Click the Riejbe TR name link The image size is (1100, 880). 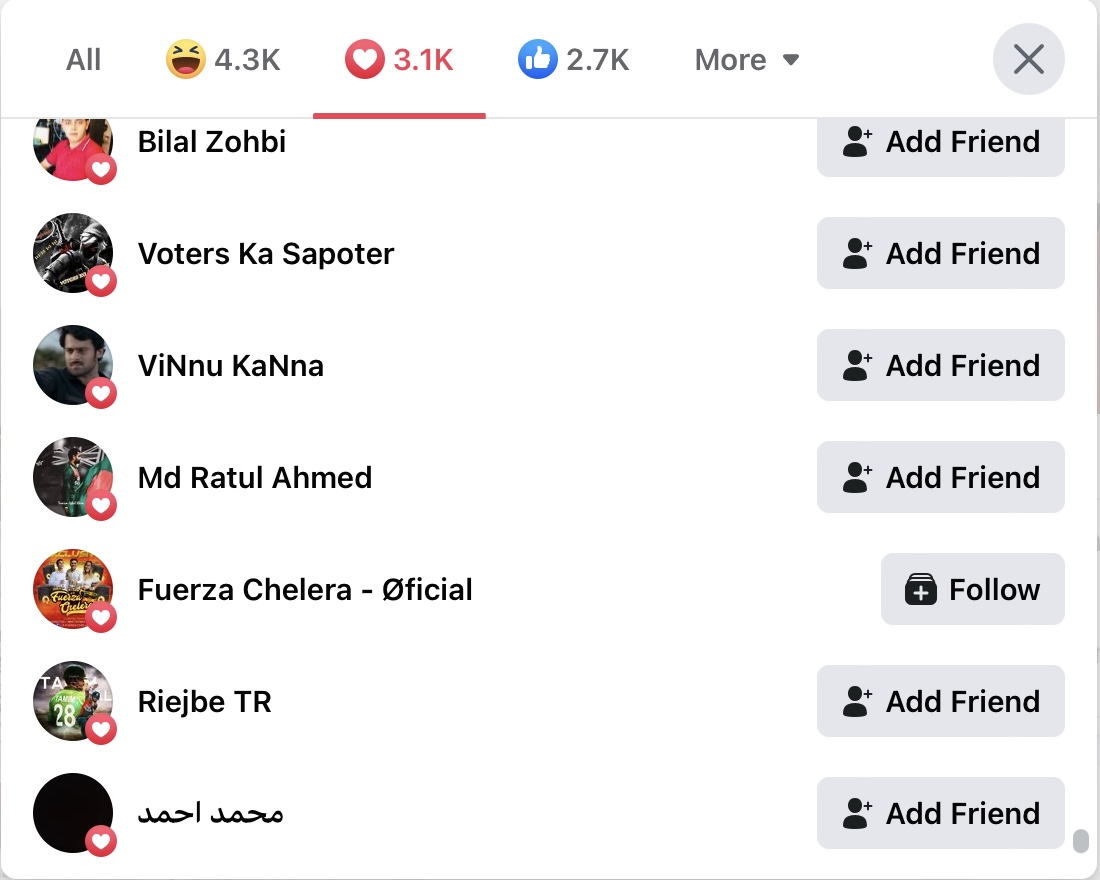[x=204, y=701]
